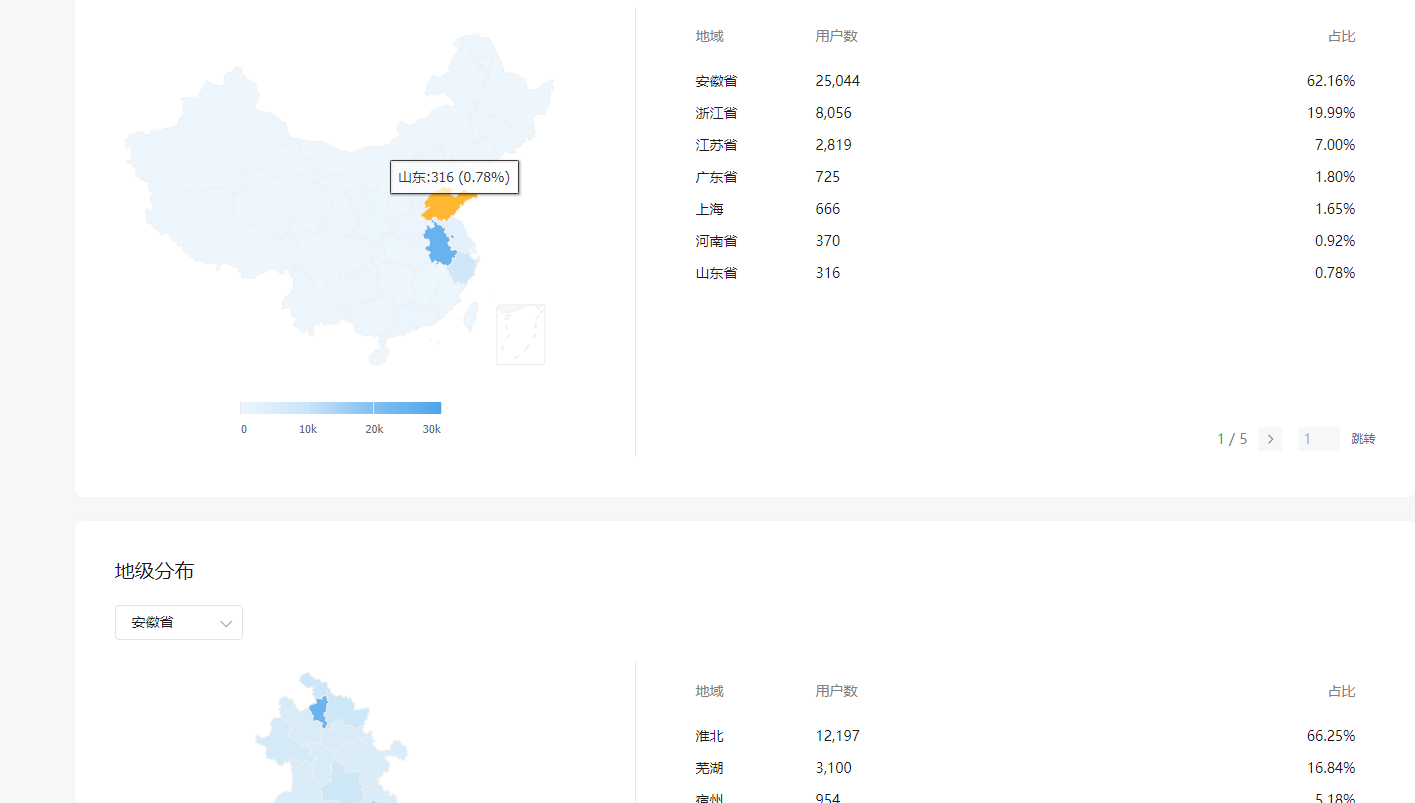
Task: Click the 7.00% share value
Action: [1335, 145]
